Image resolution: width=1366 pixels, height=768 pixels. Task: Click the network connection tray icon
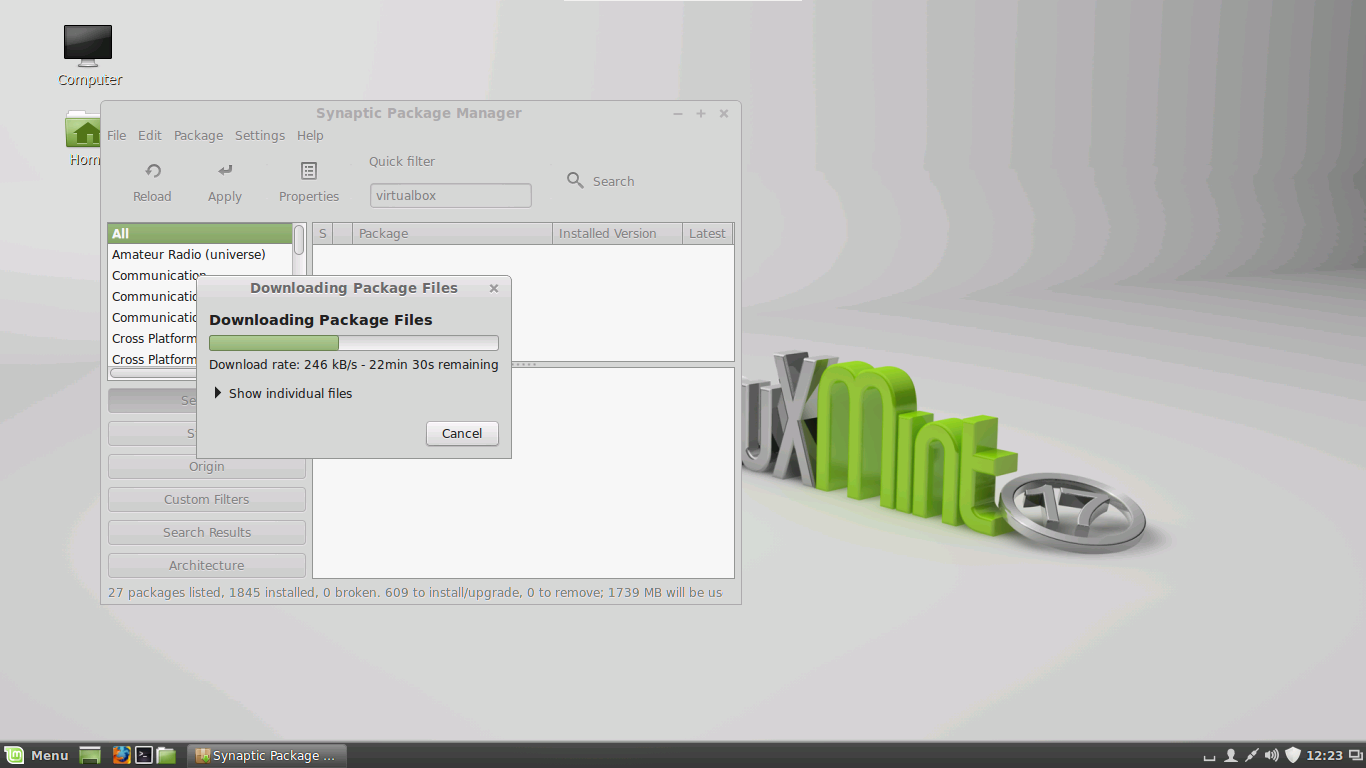(1250, 755)
